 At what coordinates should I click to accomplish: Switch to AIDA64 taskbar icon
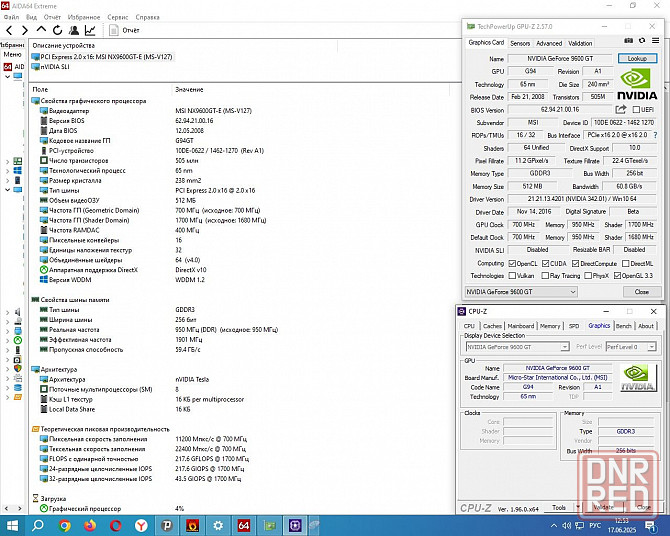coord(244,525)
